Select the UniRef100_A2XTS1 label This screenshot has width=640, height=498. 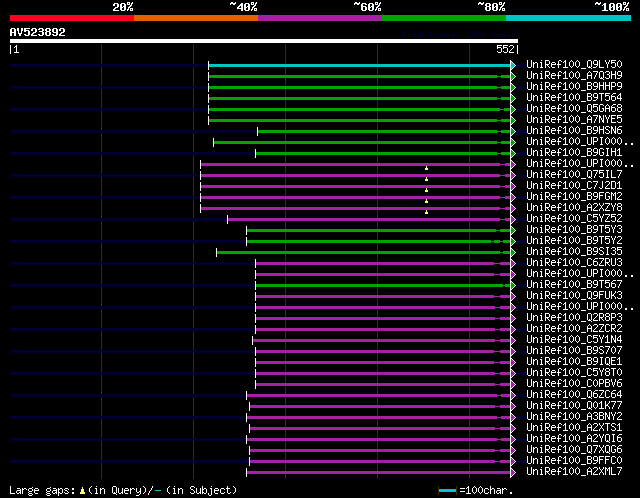pos(574,428)
